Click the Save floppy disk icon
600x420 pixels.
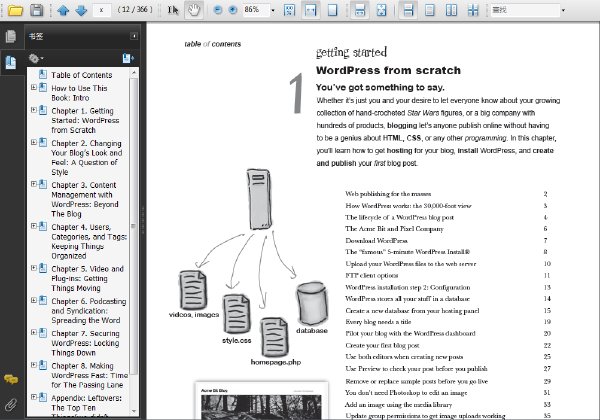(x=36, y=10)
